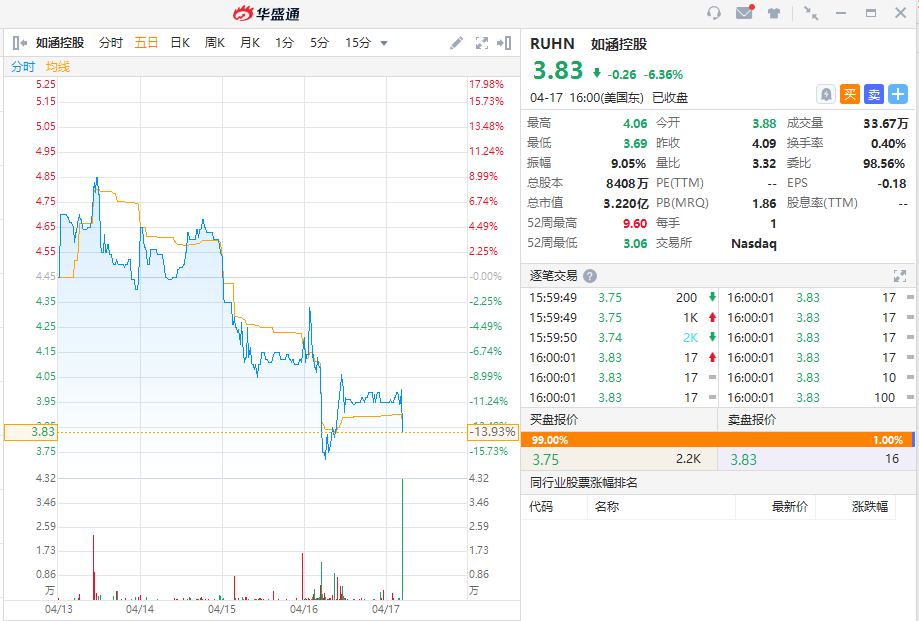Click the orange bid ratio 99.00% bar
This screenshot has height=621, width=919.
pyautogui.click(x=714, y=440)
